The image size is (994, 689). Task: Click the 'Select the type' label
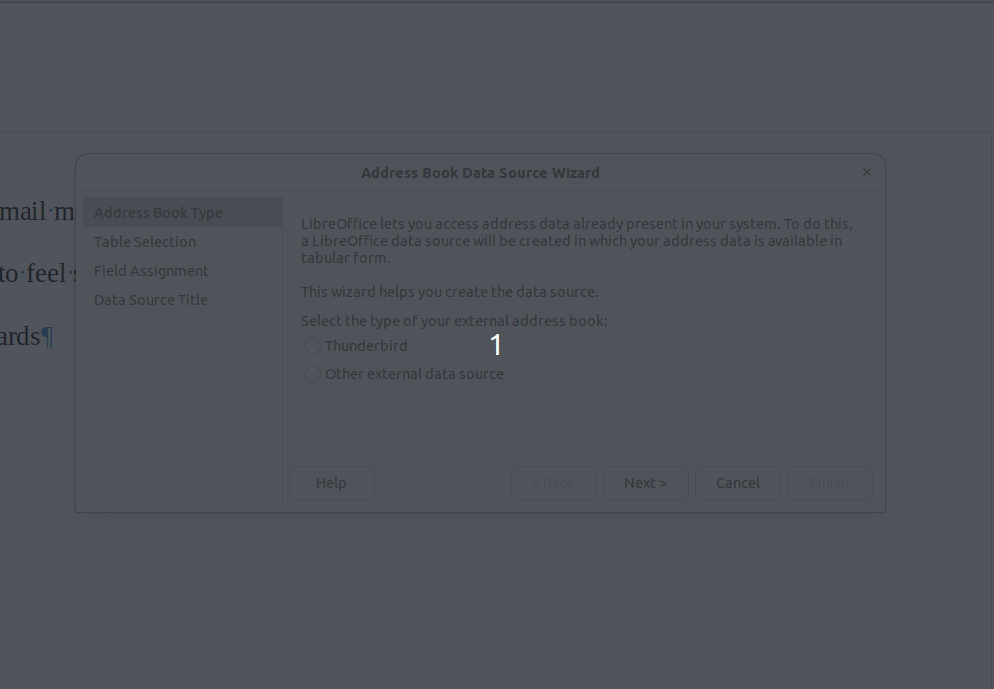[454, 321]
